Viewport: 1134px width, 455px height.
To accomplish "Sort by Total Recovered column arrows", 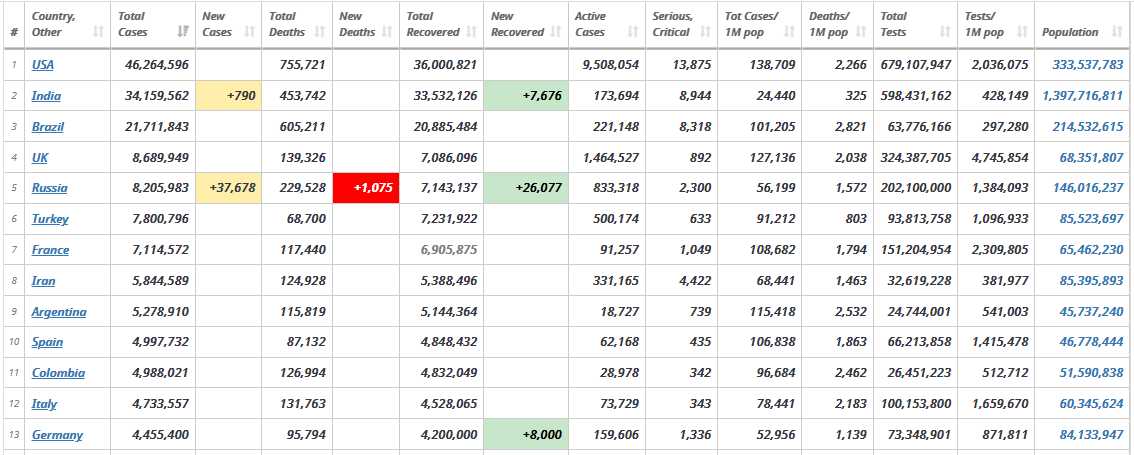I will (x=472, y=32).
